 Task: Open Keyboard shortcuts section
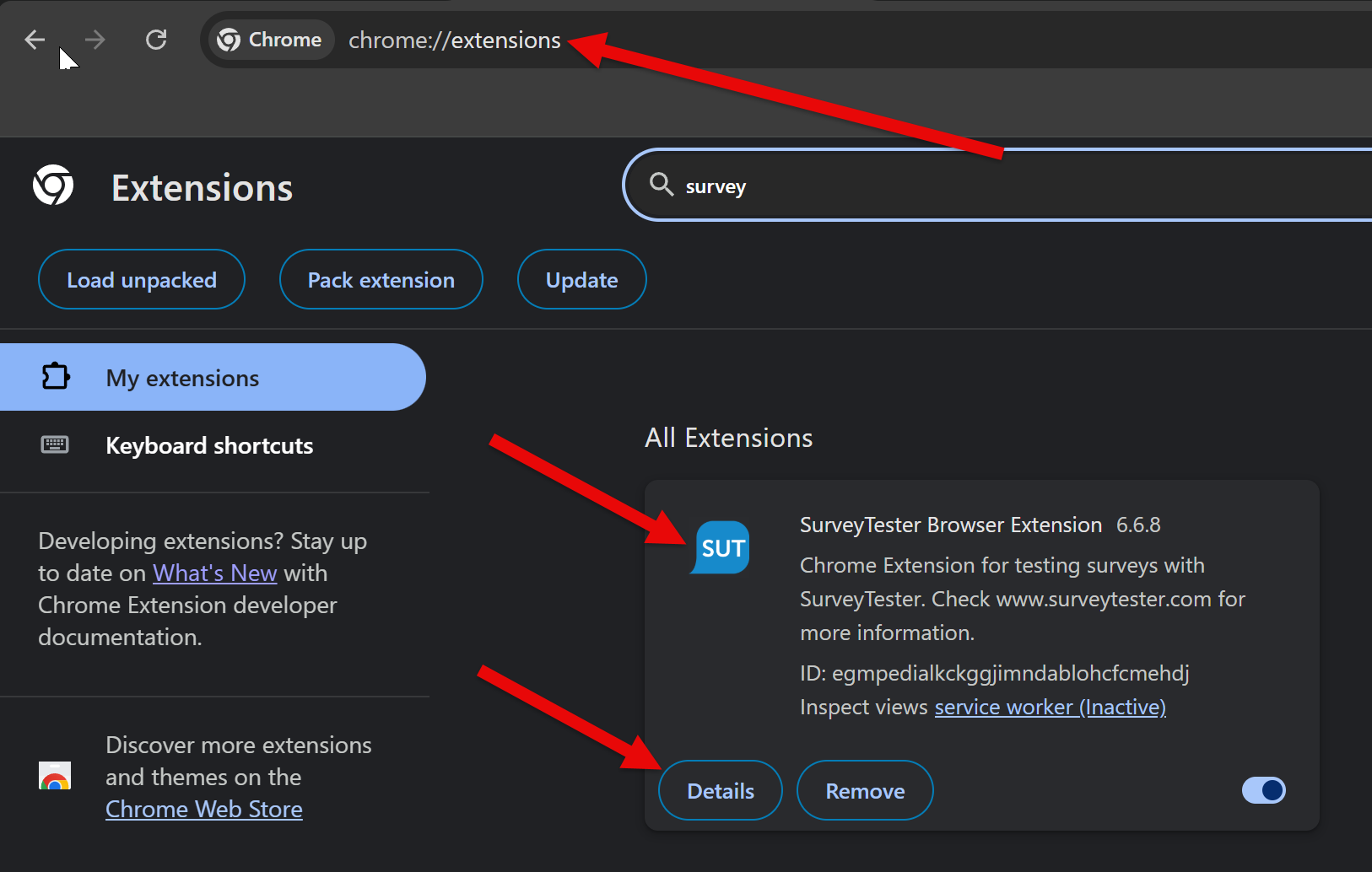(208, 445)
